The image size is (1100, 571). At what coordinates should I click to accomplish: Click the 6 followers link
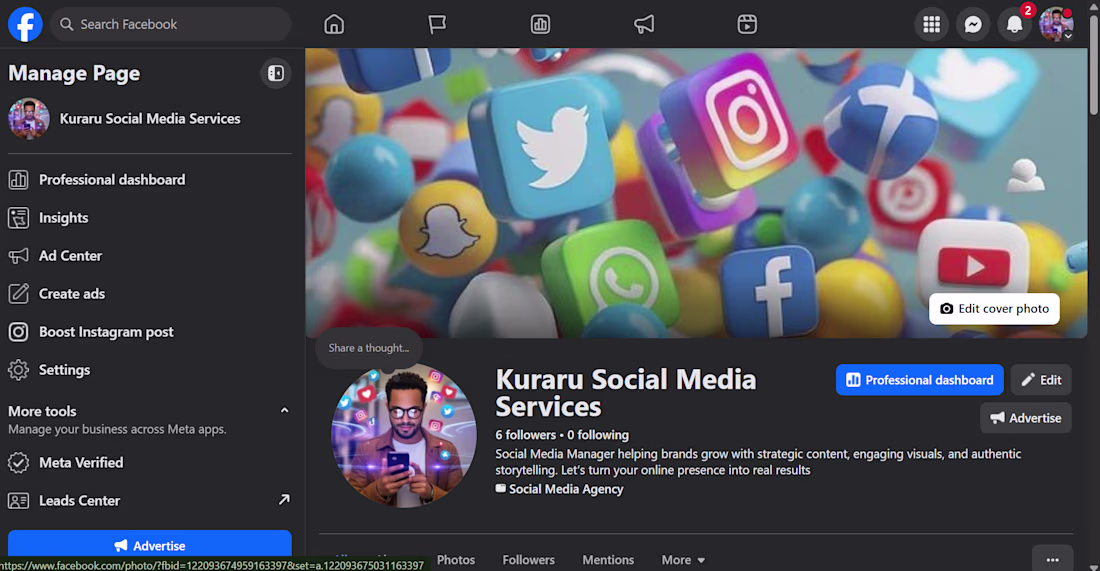(x=525, y=435)
